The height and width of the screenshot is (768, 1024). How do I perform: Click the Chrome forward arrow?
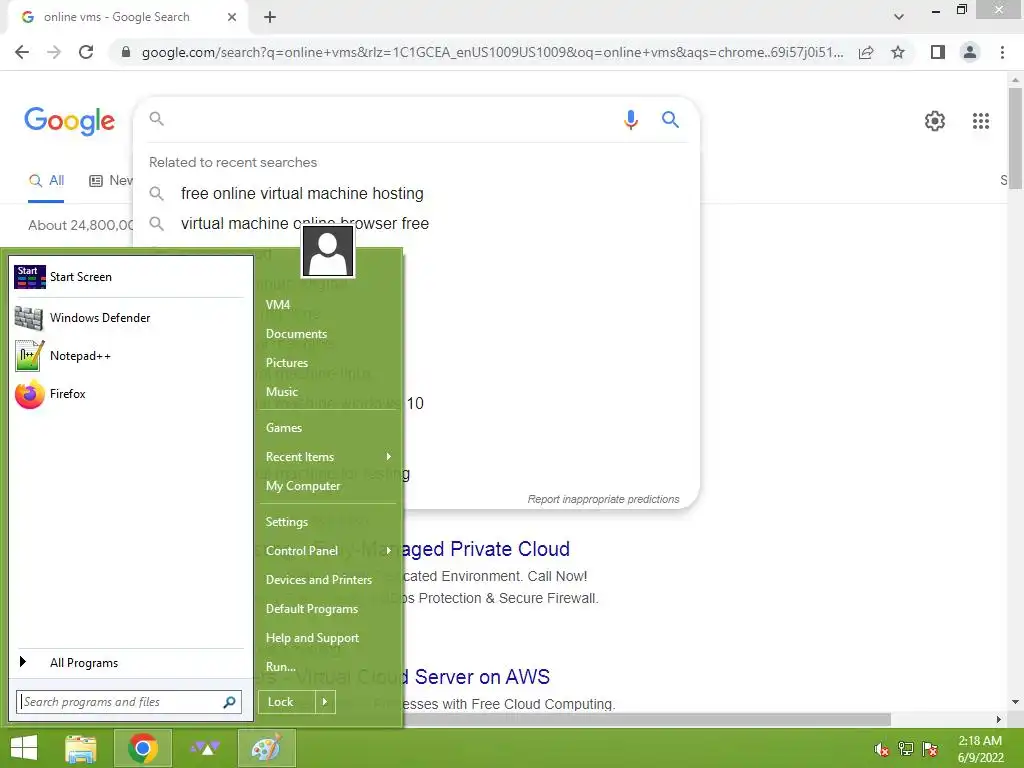pyautogui.click(x=54, y=52)
